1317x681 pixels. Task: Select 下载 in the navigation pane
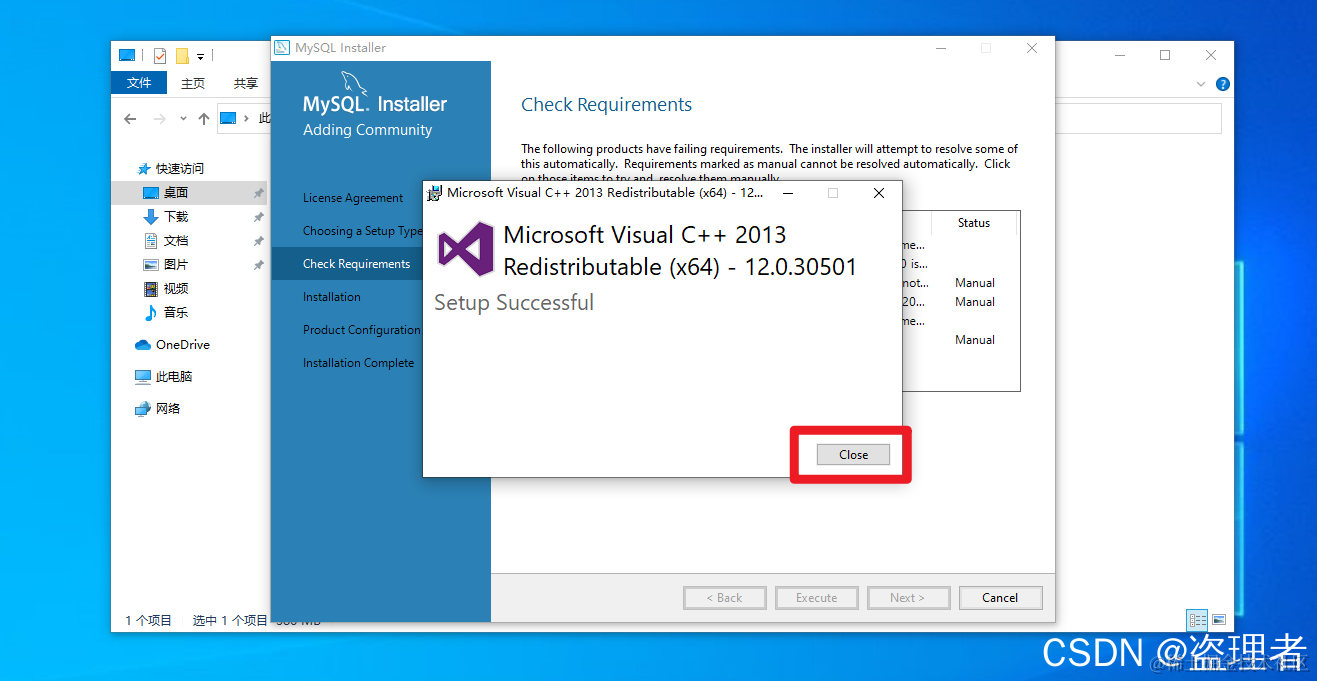point(176,217)
